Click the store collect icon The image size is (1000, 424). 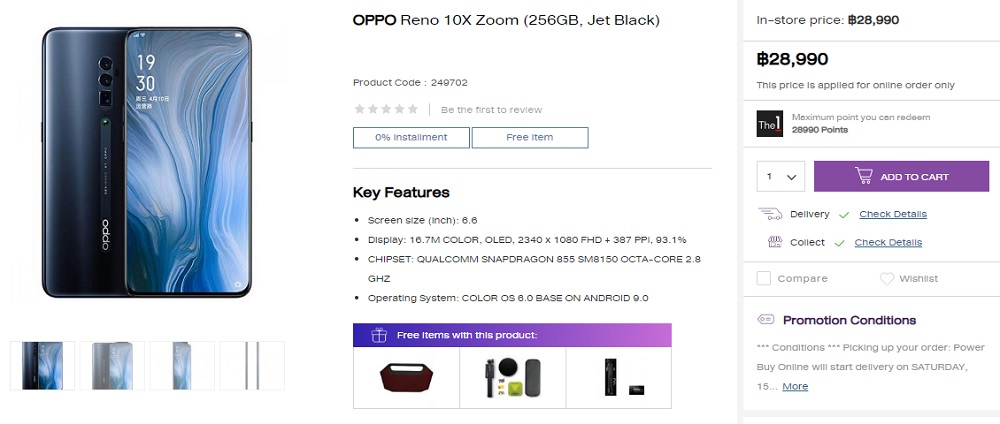click(x=774, y=242)
